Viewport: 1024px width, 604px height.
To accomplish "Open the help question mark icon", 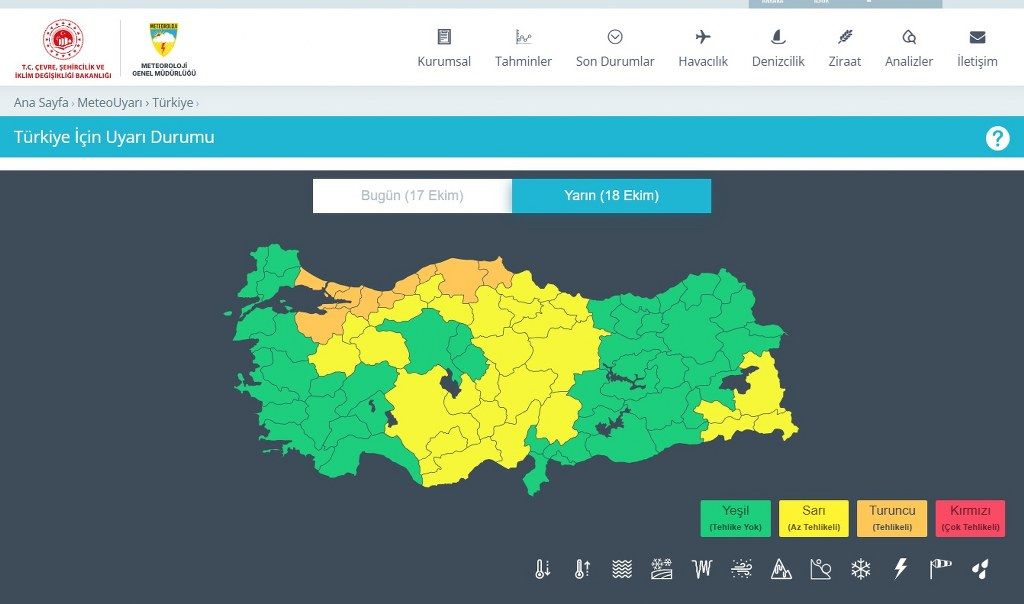I will (x=997, y=138).
